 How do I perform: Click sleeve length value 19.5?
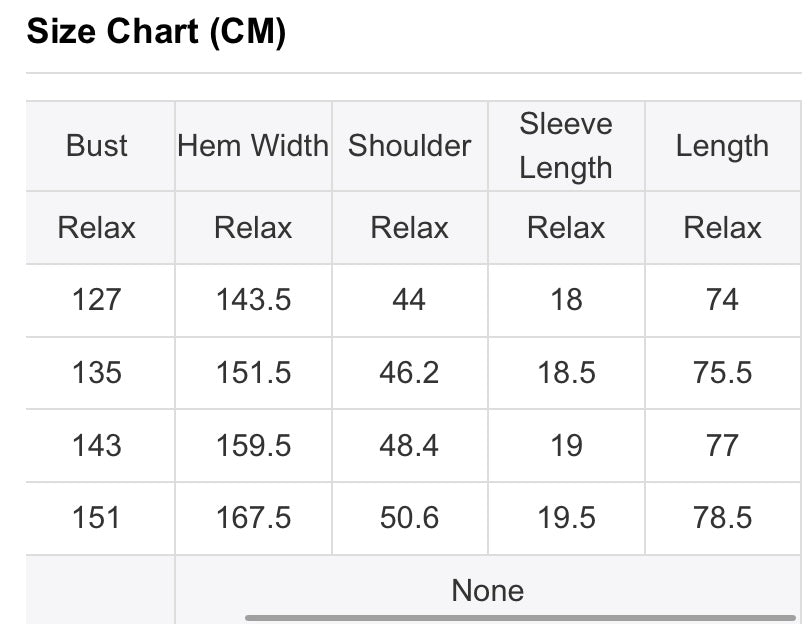click(567, 518)
